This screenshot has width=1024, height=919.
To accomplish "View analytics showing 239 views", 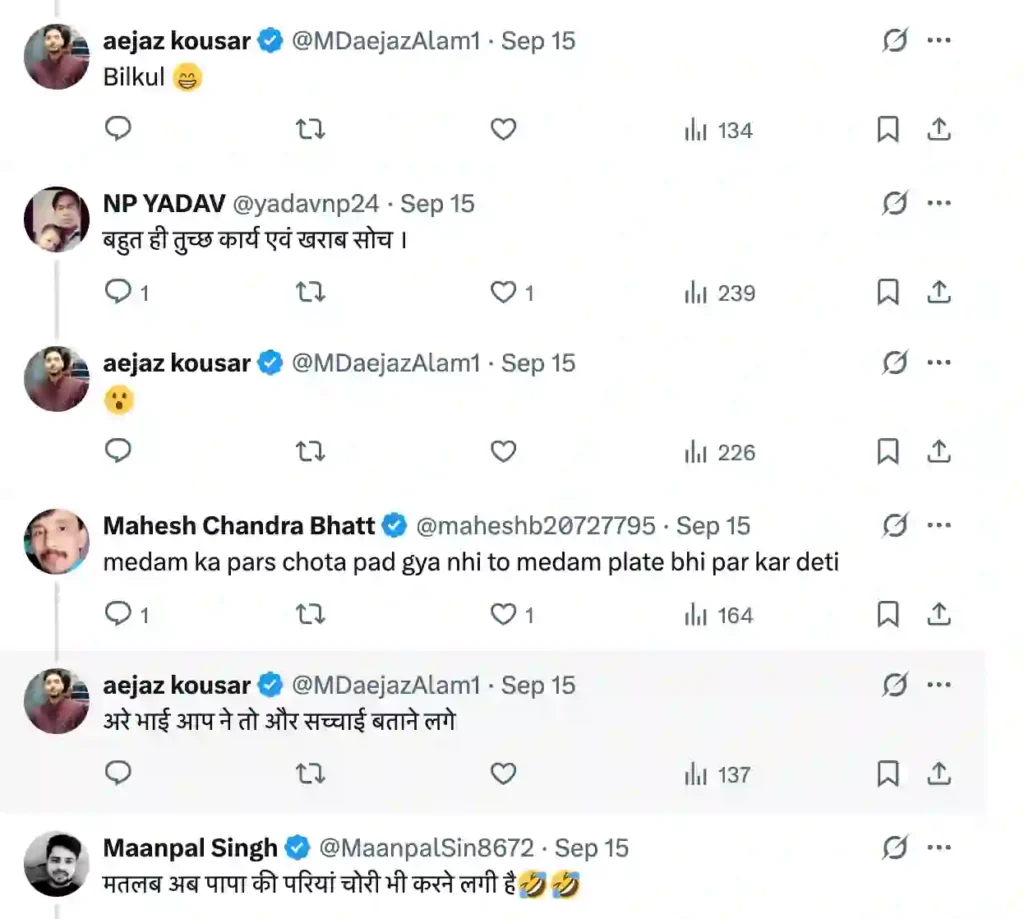I will (x=720, y=292).
